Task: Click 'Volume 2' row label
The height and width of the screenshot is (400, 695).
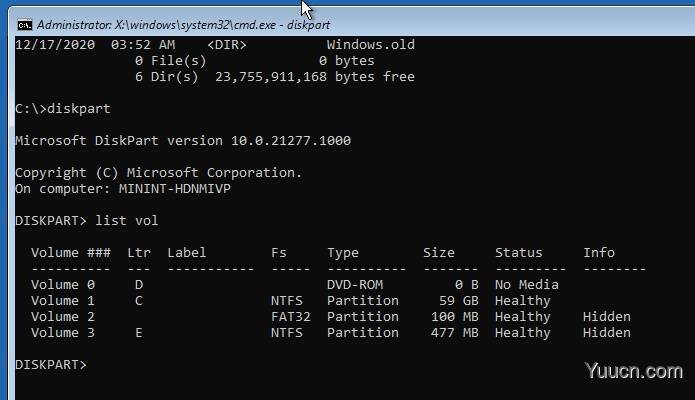Action: [62, 316]
